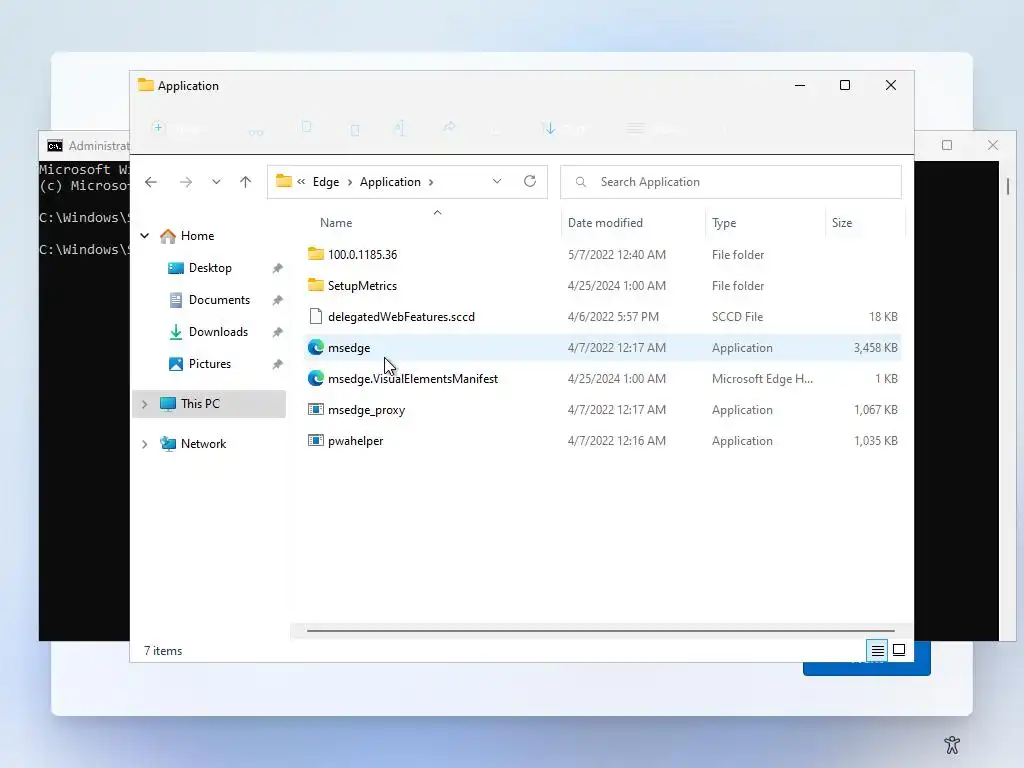Sort by the Size column

pos(842,223)
